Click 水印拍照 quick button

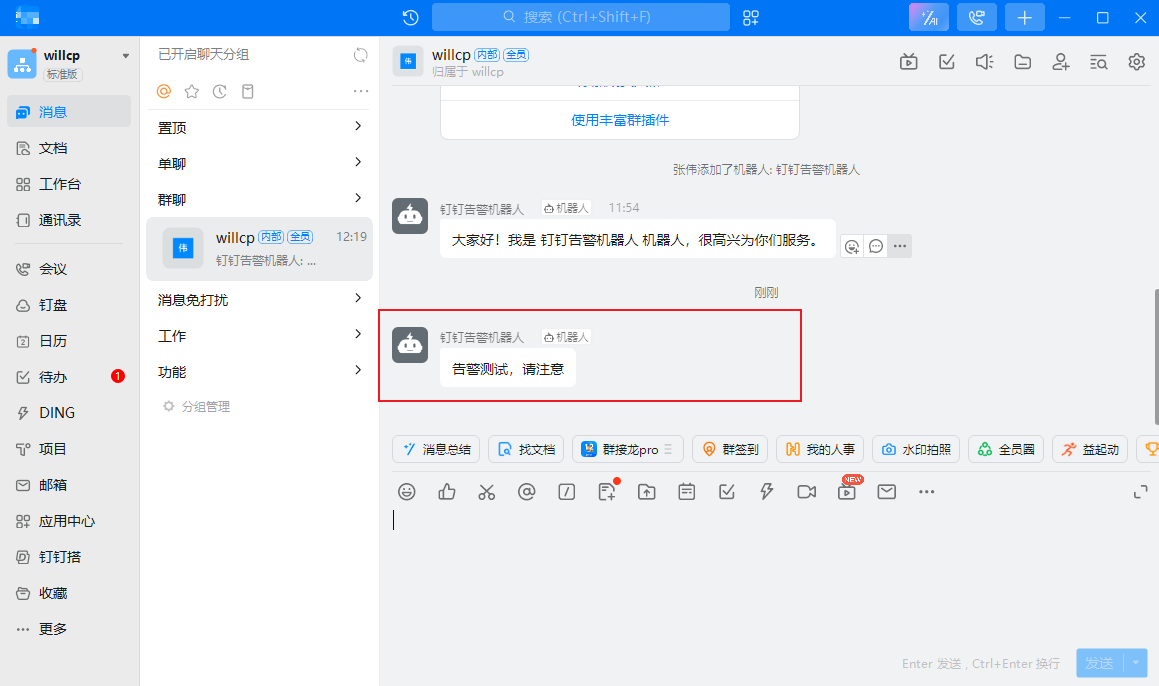click(x=916, y=449)
